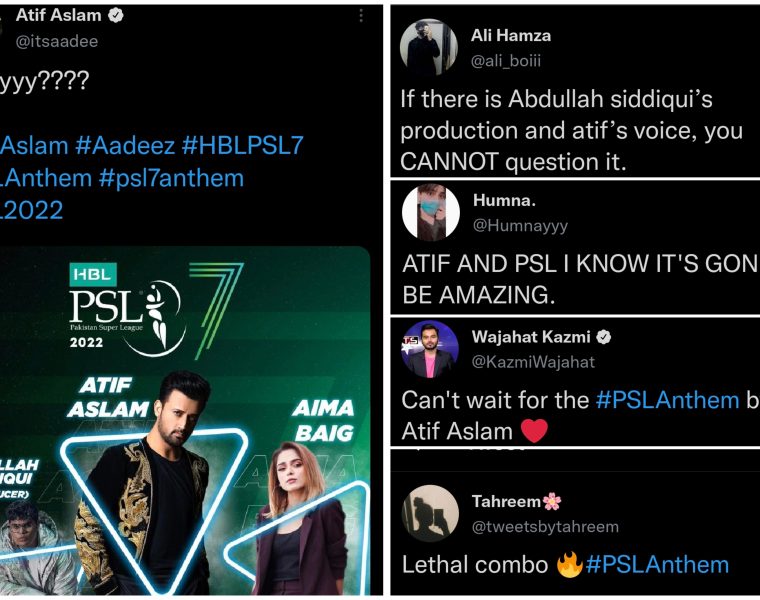Open Ali Hamza's profile picture
760x600 pixels.
(429, 47)
